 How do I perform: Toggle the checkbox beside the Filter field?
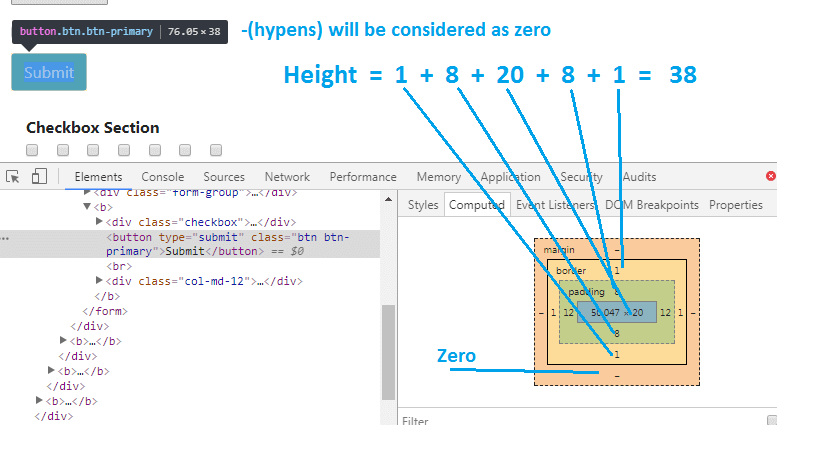(x=771, y=420)
